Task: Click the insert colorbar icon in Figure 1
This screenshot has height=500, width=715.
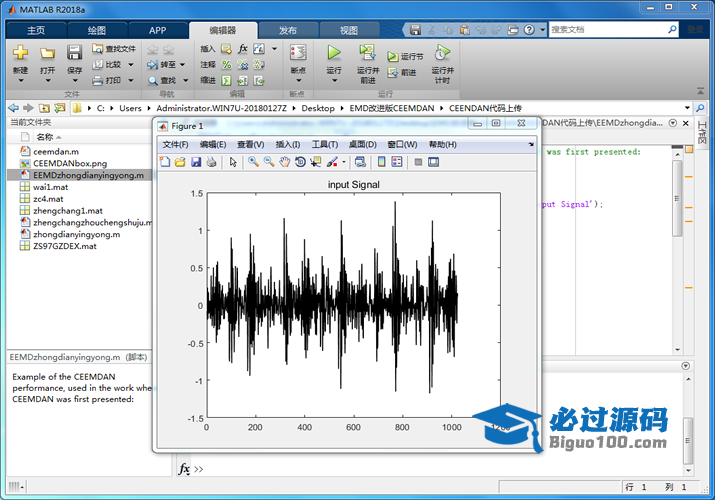Action: (x=382, y=162)
